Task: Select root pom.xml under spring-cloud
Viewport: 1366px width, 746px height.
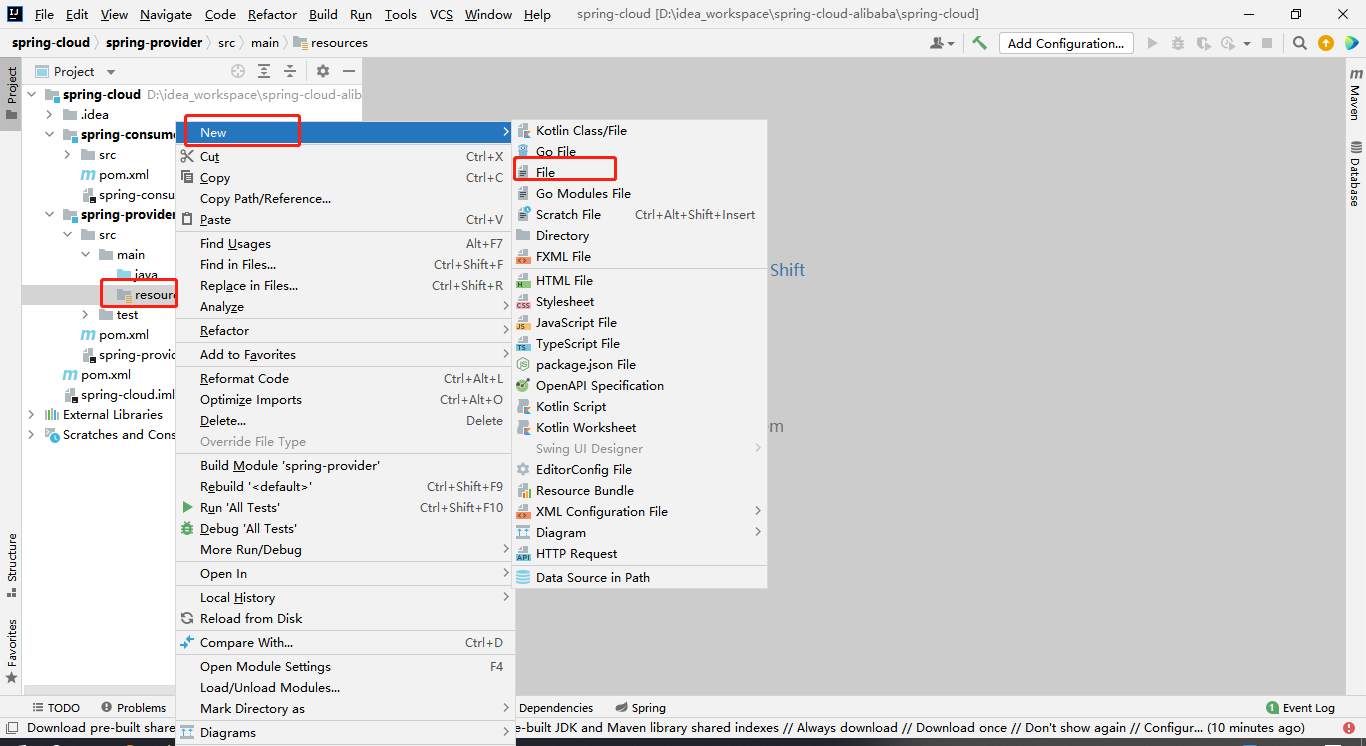Action: (105, 374)
